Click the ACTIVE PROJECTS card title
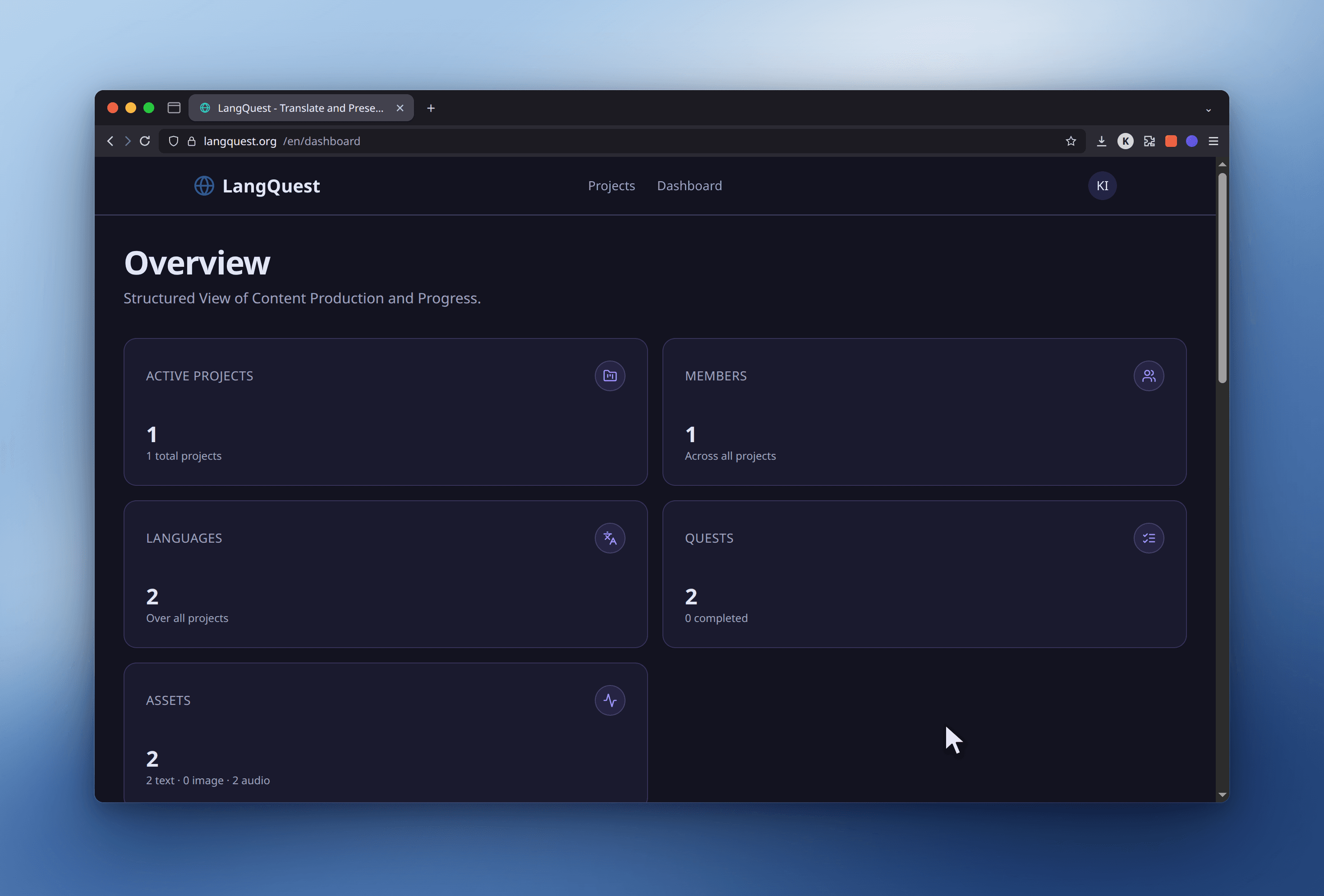 pos(199,376)
